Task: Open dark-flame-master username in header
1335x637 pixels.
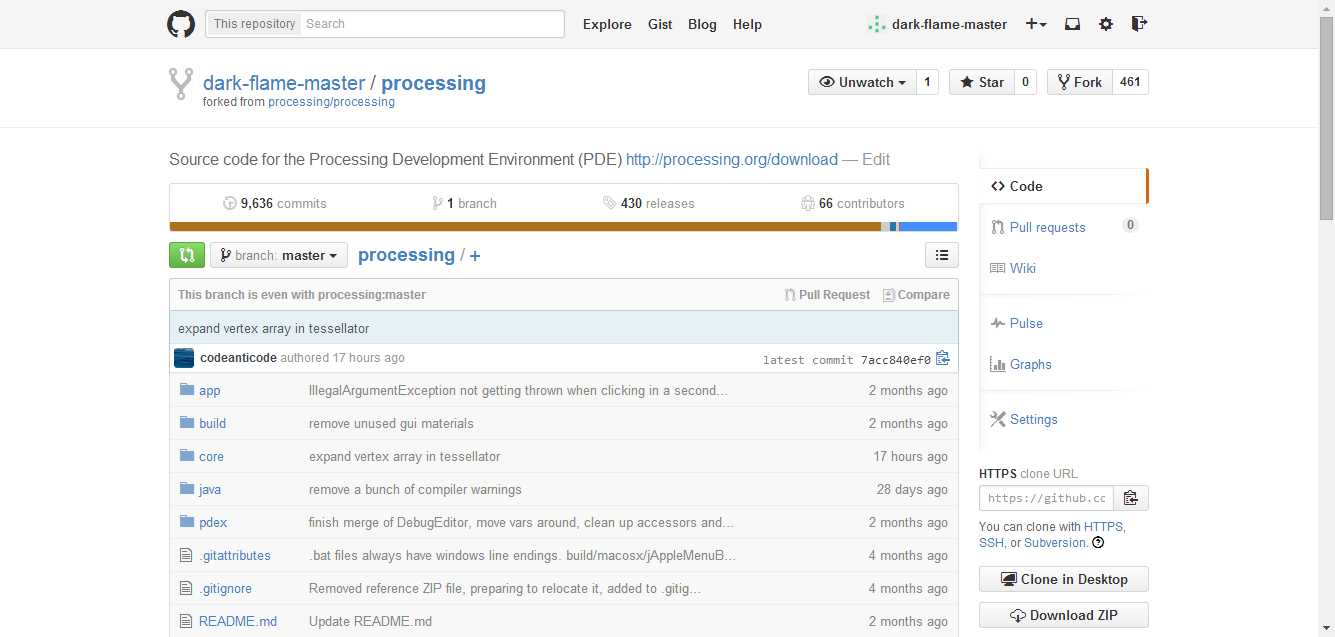Action: 949,24
